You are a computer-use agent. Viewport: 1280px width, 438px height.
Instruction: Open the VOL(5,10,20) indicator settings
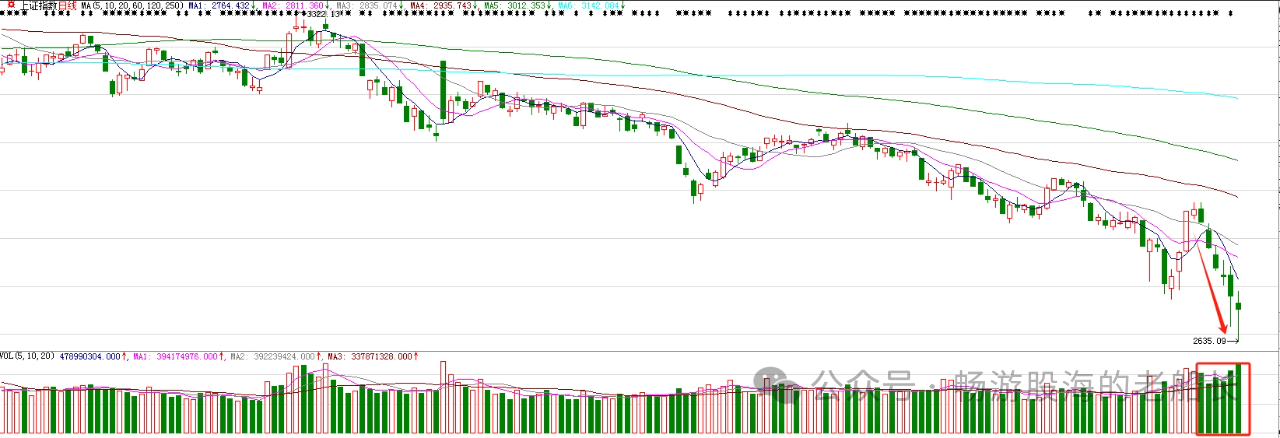(x=28, y=356)
